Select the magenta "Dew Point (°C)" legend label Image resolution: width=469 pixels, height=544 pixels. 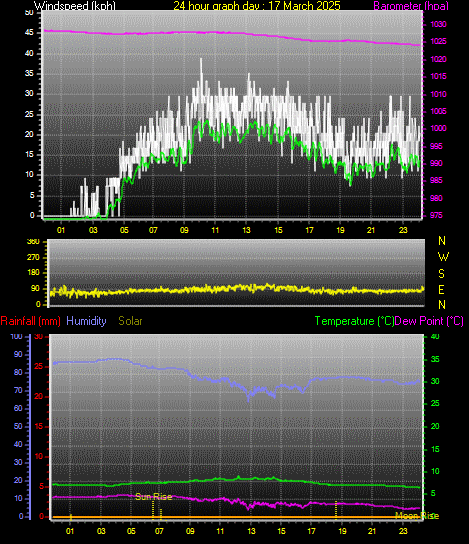point(429,321)
